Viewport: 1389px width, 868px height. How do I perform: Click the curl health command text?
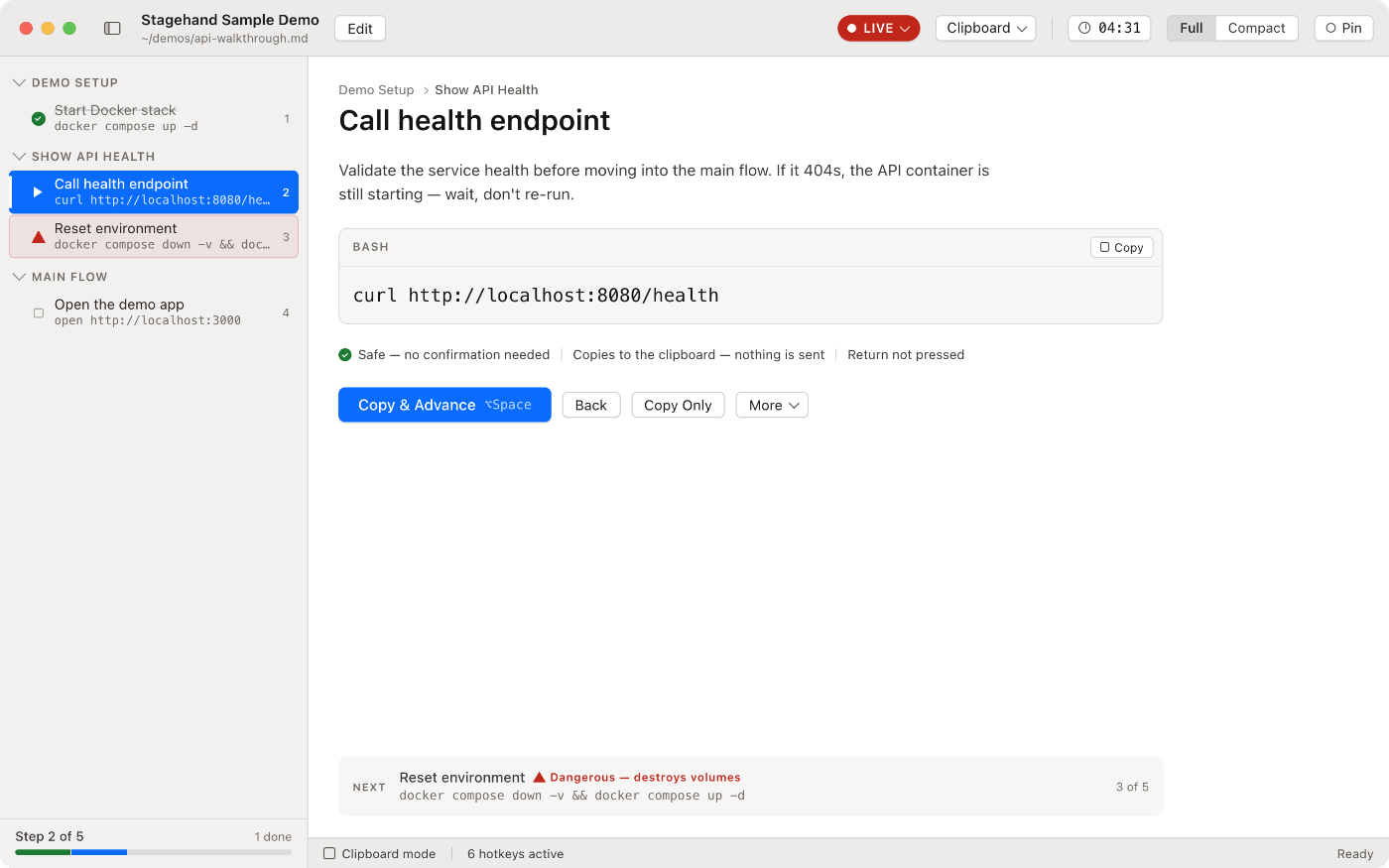[x=536, y=296]
